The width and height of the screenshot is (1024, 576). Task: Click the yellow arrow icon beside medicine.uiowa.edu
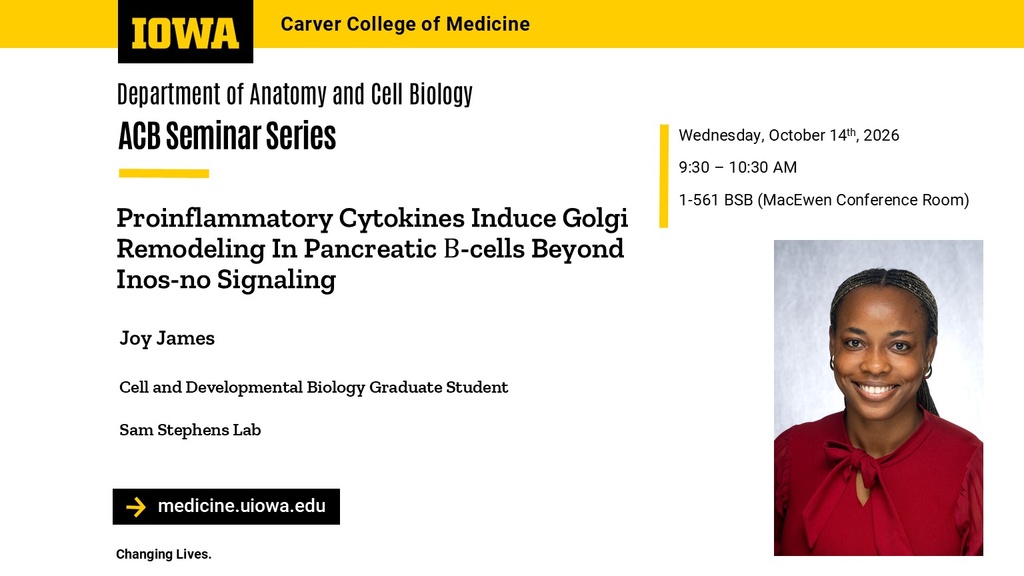[x=136, y=507]
